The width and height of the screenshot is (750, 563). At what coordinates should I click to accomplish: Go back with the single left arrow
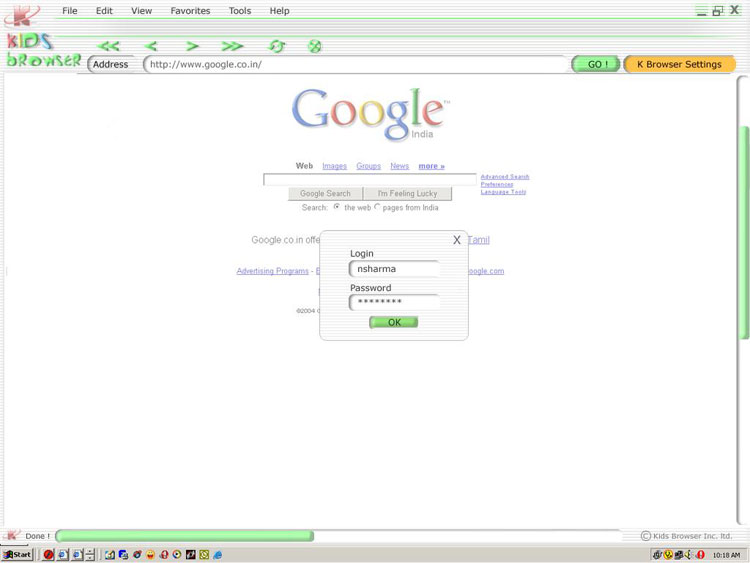click(x=151, y=46)
